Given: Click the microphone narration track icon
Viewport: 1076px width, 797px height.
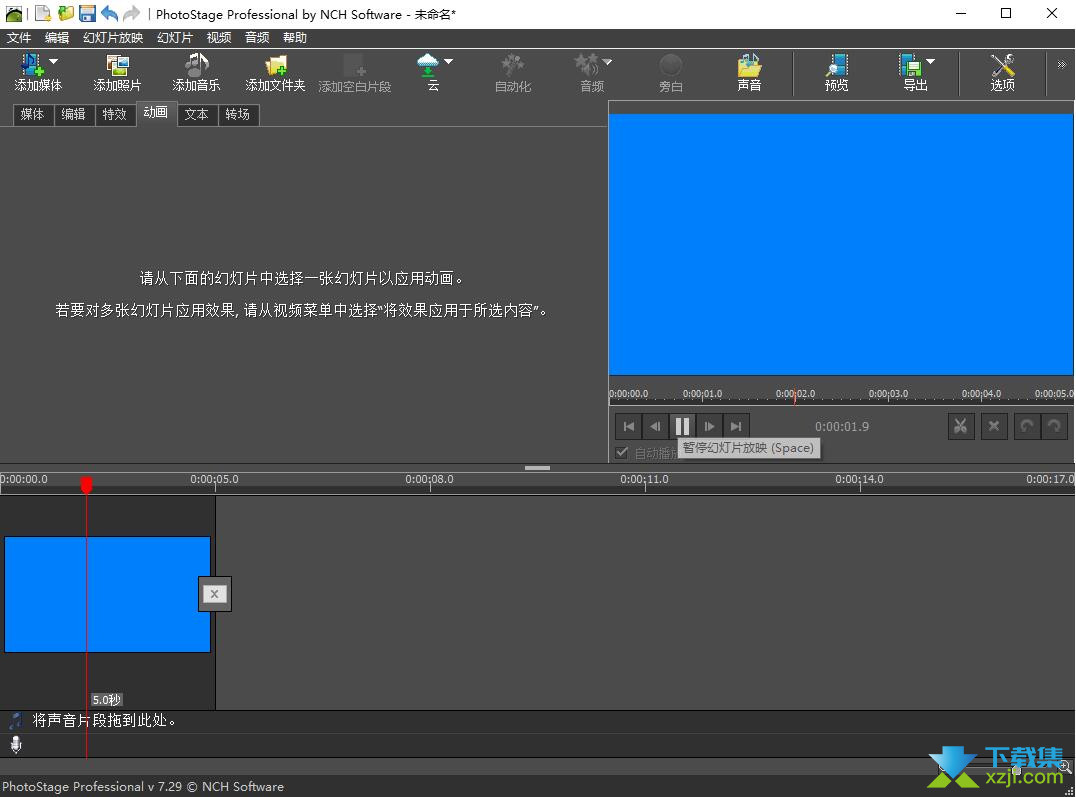Looking at the screenshot, I should tap(16, 745).
